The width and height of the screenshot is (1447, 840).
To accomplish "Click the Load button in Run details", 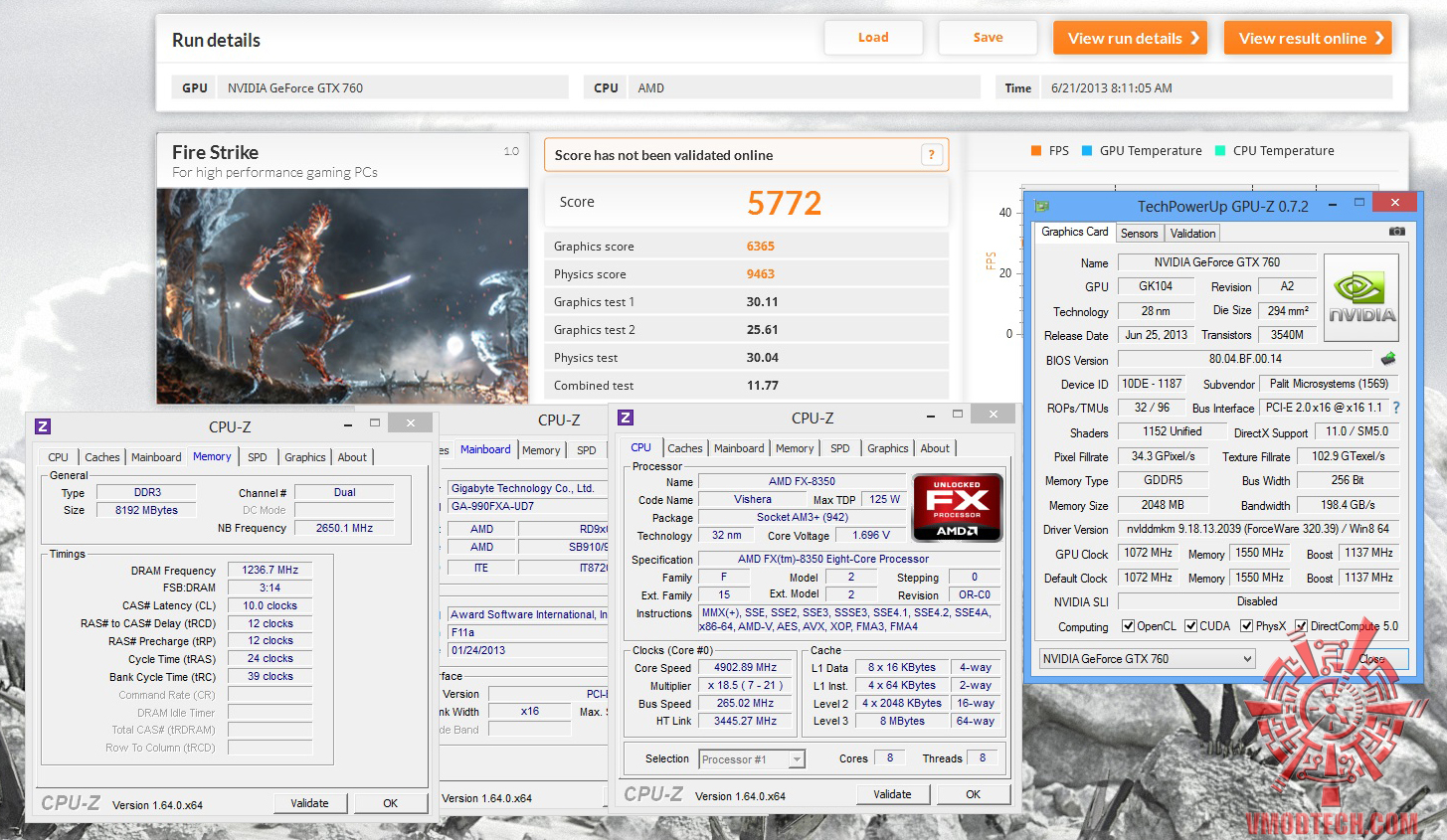I will coord(873,38).
